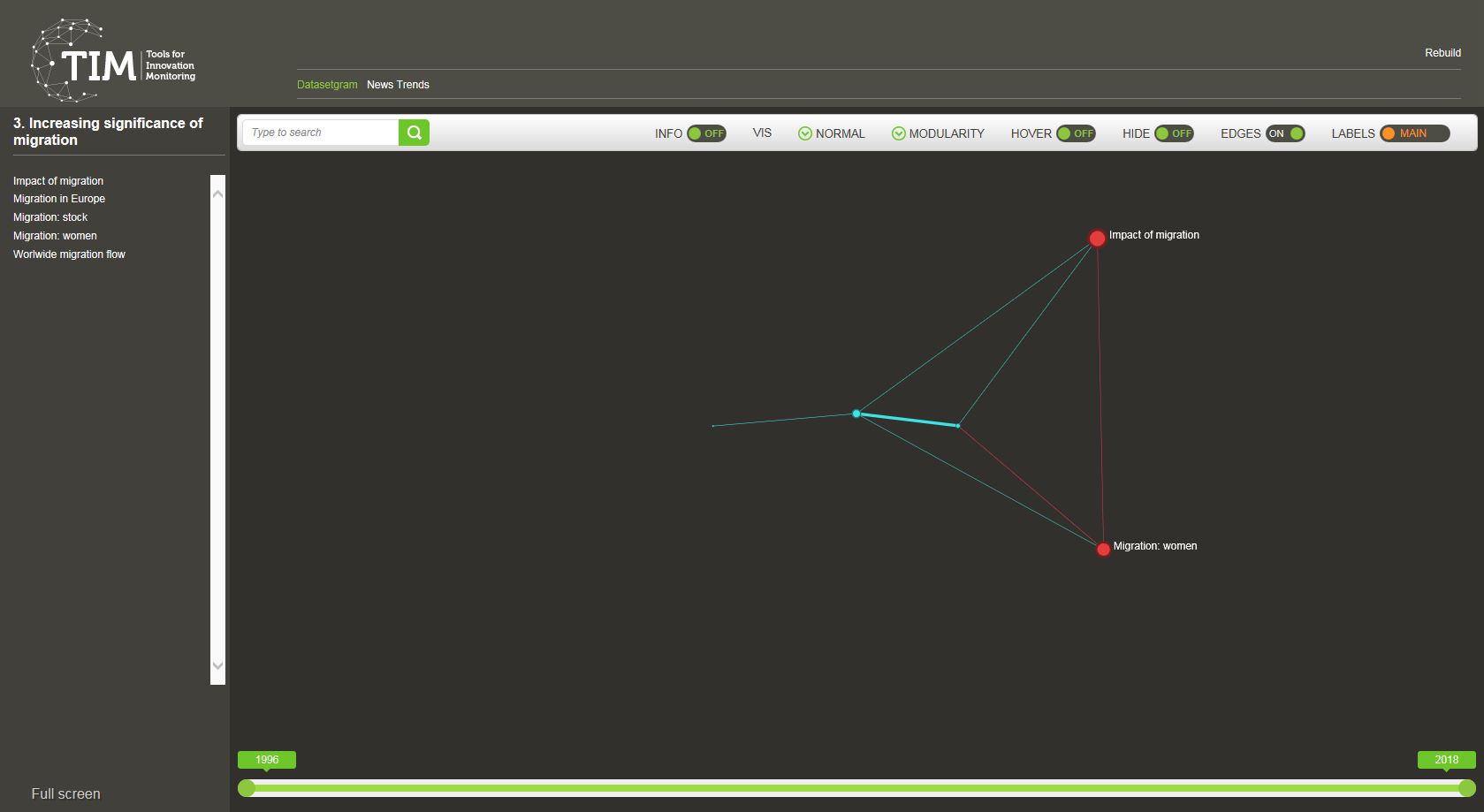This screenshot has width=1484, height=812.
Task: Click the TIM logo
Action: (x=113, y=59)
